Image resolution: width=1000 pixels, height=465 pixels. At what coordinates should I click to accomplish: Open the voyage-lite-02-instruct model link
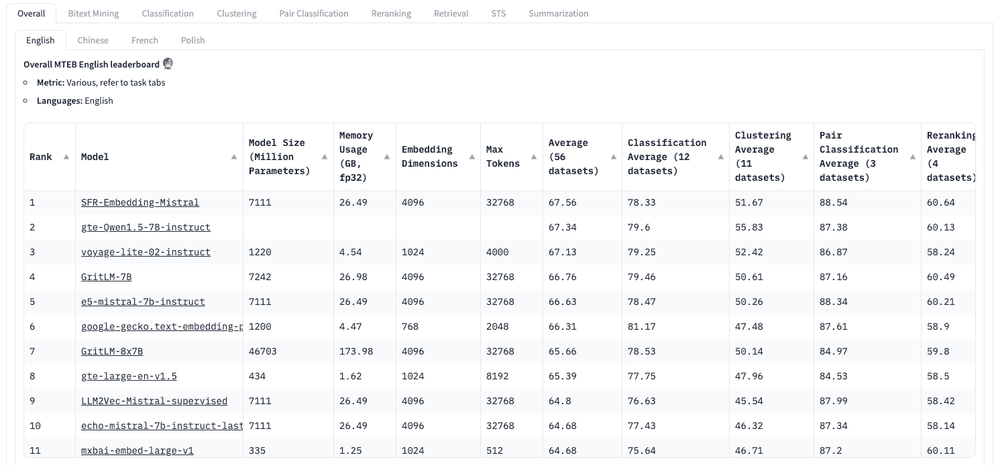[145, 252]
